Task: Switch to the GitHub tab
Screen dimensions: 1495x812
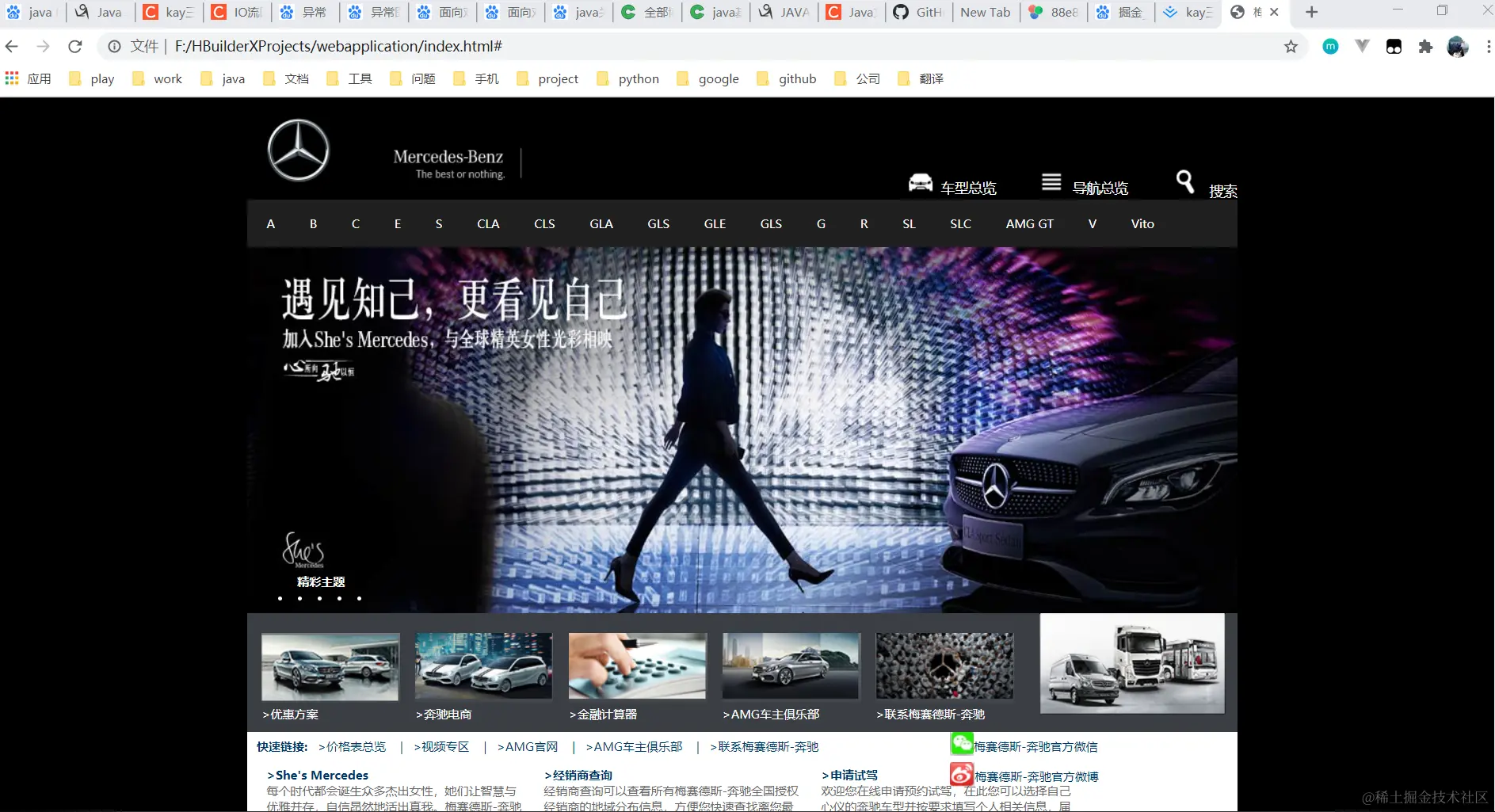Action: point(918,12)
